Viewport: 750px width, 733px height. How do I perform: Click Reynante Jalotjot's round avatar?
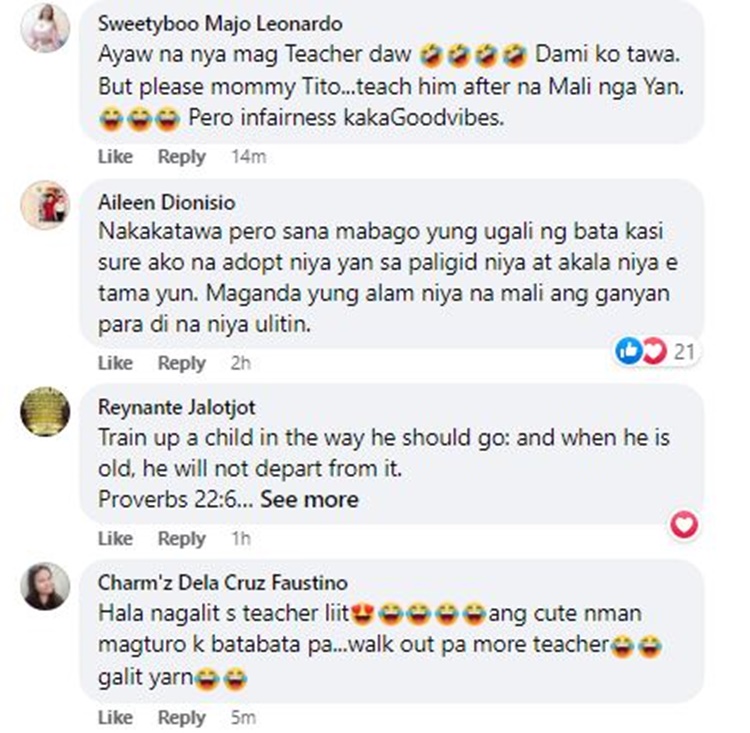[x=45, y=411]
